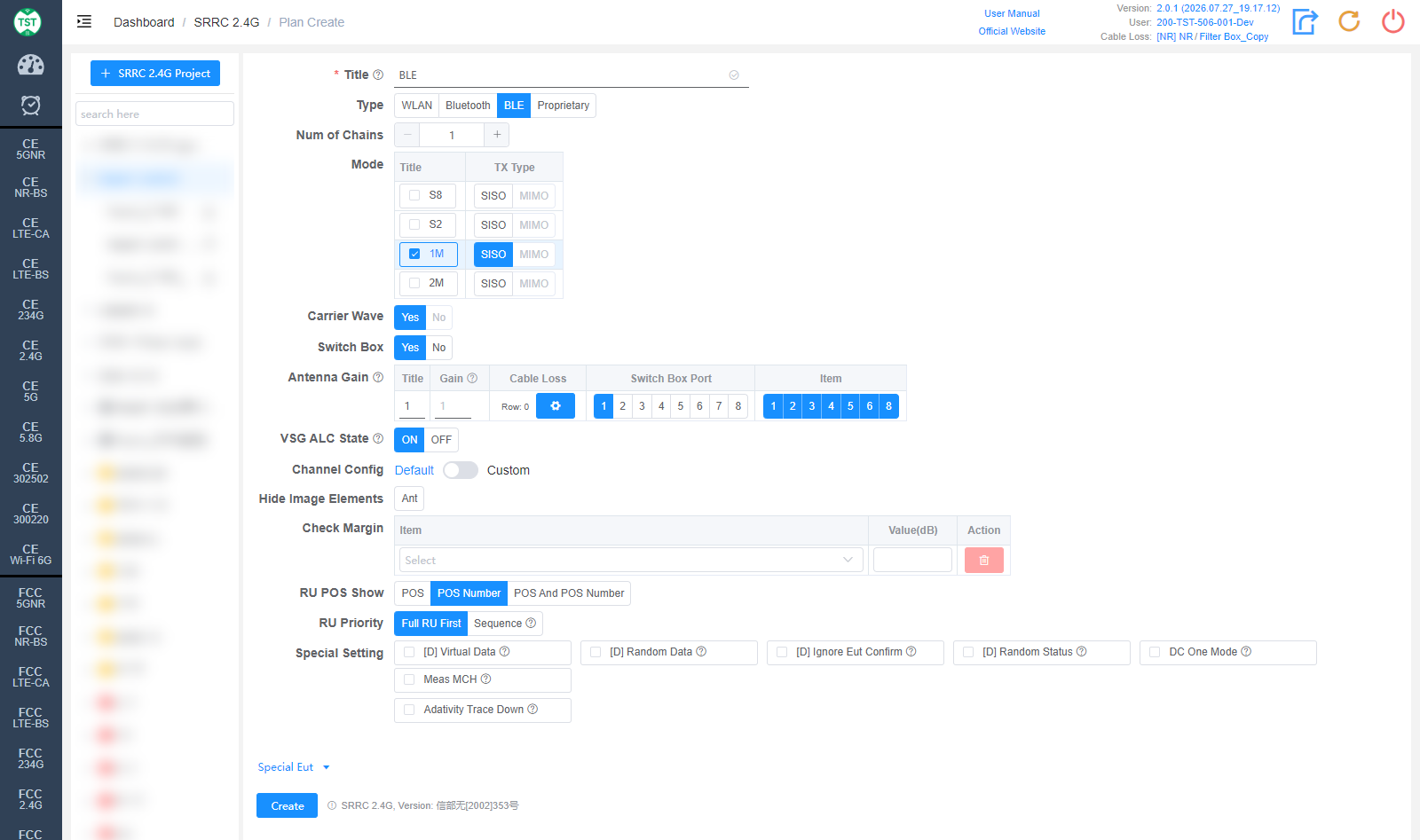Click the Title help question icon

tap(378, 75)
